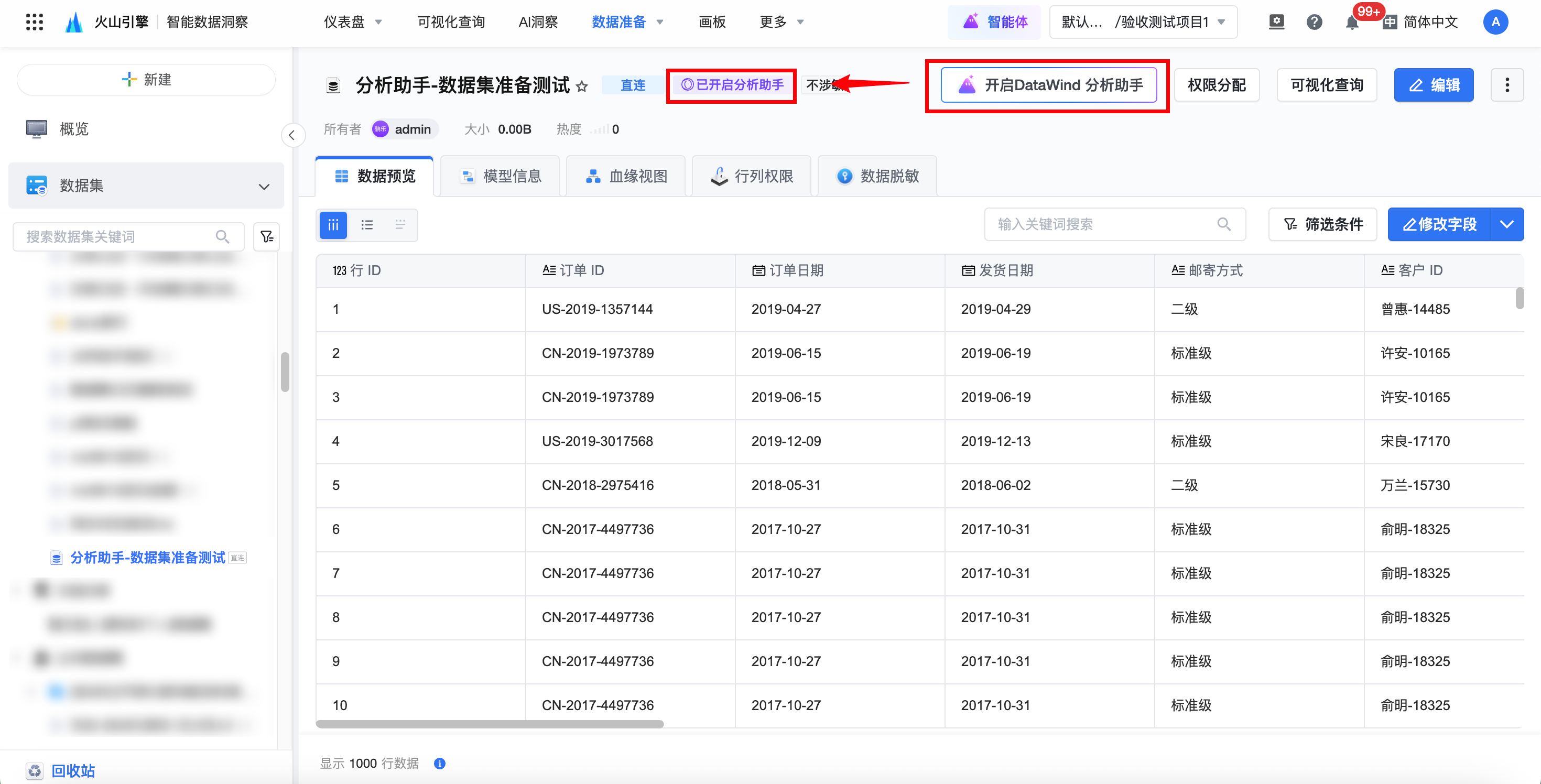Click the admin owner avatar
The height and width of the screenshot is (784, 1541).
(x=381, y=129)
